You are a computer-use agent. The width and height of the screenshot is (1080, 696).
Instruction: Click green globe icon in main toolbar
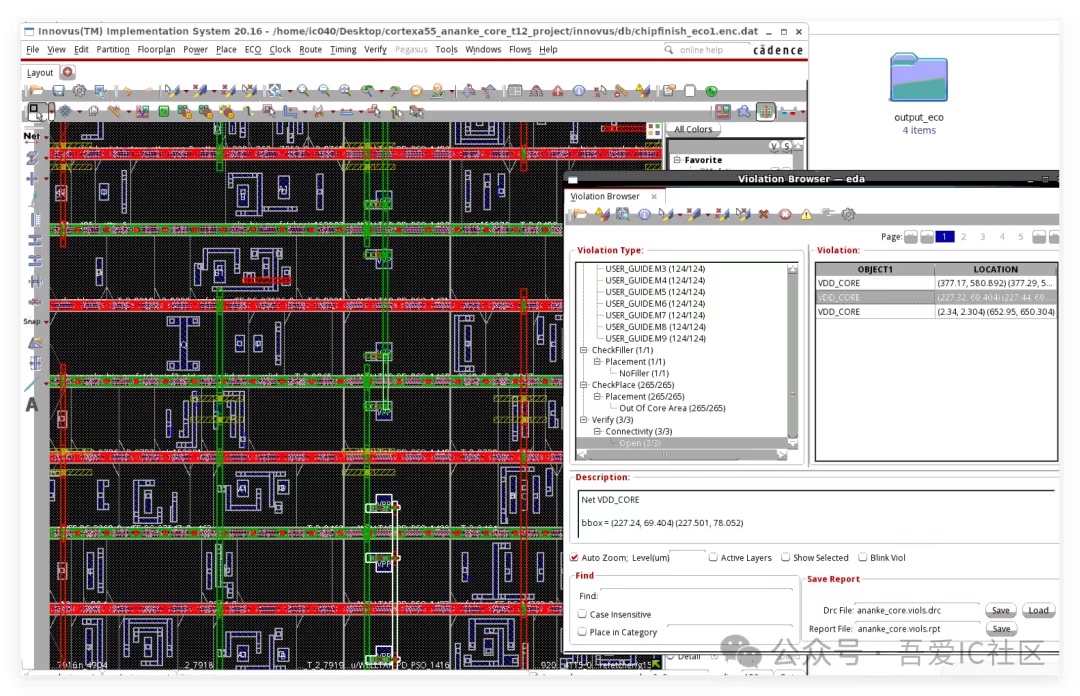[712, 90]
